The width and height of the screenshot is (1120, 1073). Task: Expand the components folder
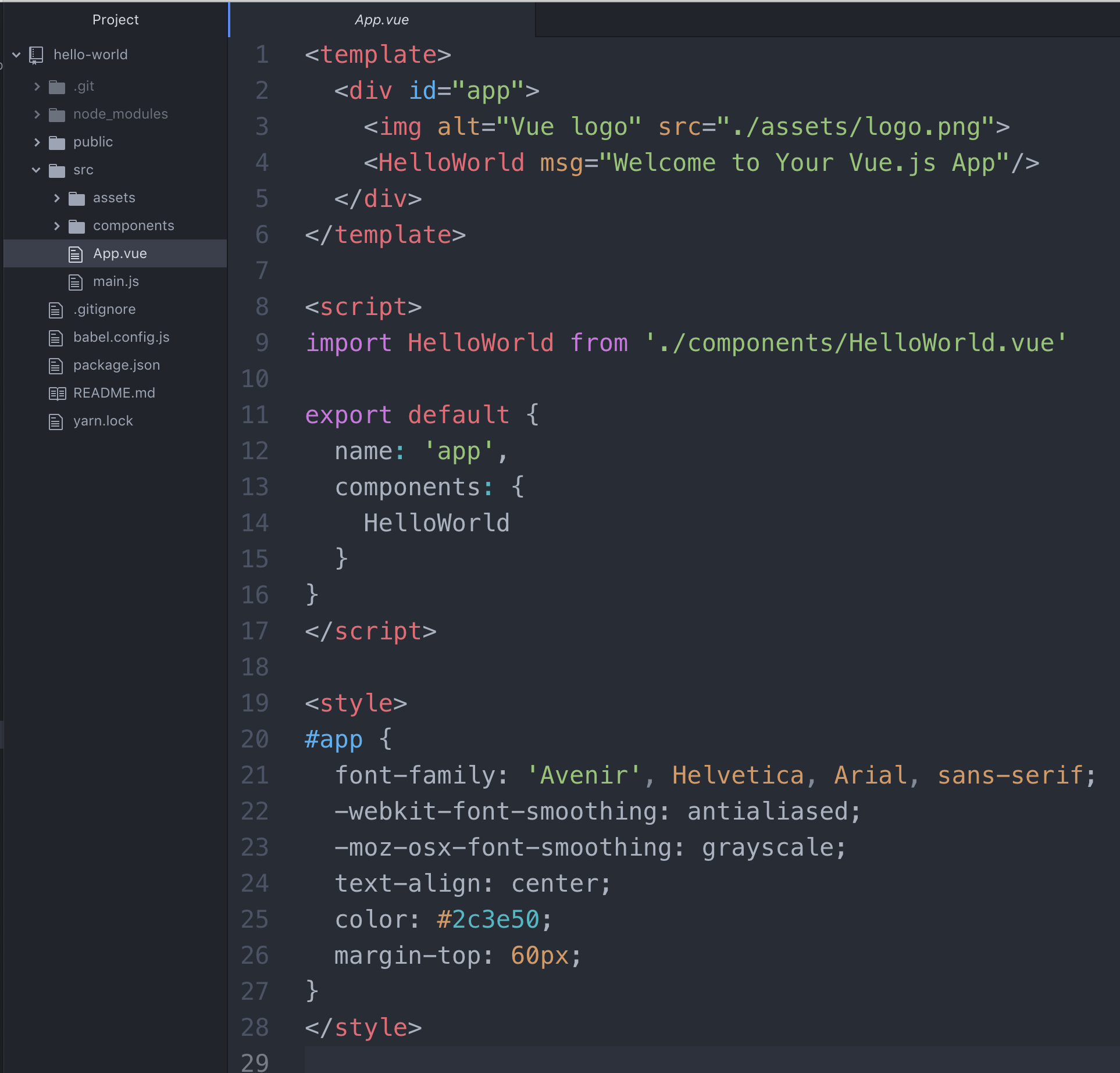[56, 226]
